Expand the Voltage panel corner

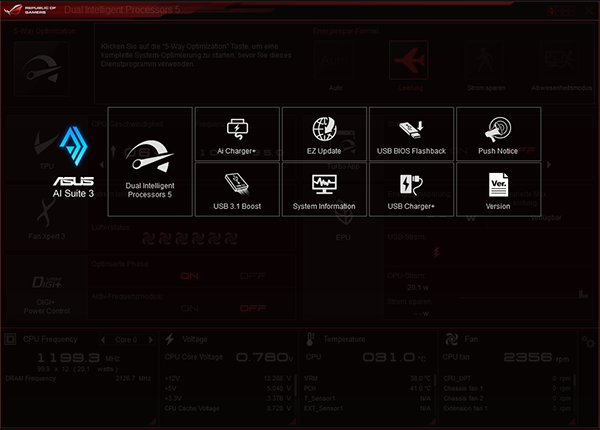(x=293, y=421)
